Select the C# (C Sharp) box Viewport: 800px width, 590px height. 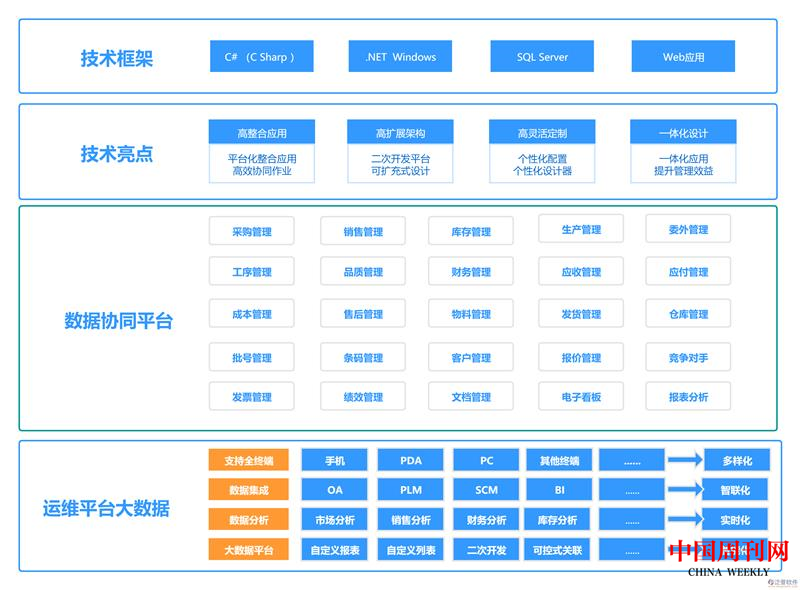pos(261,57)
